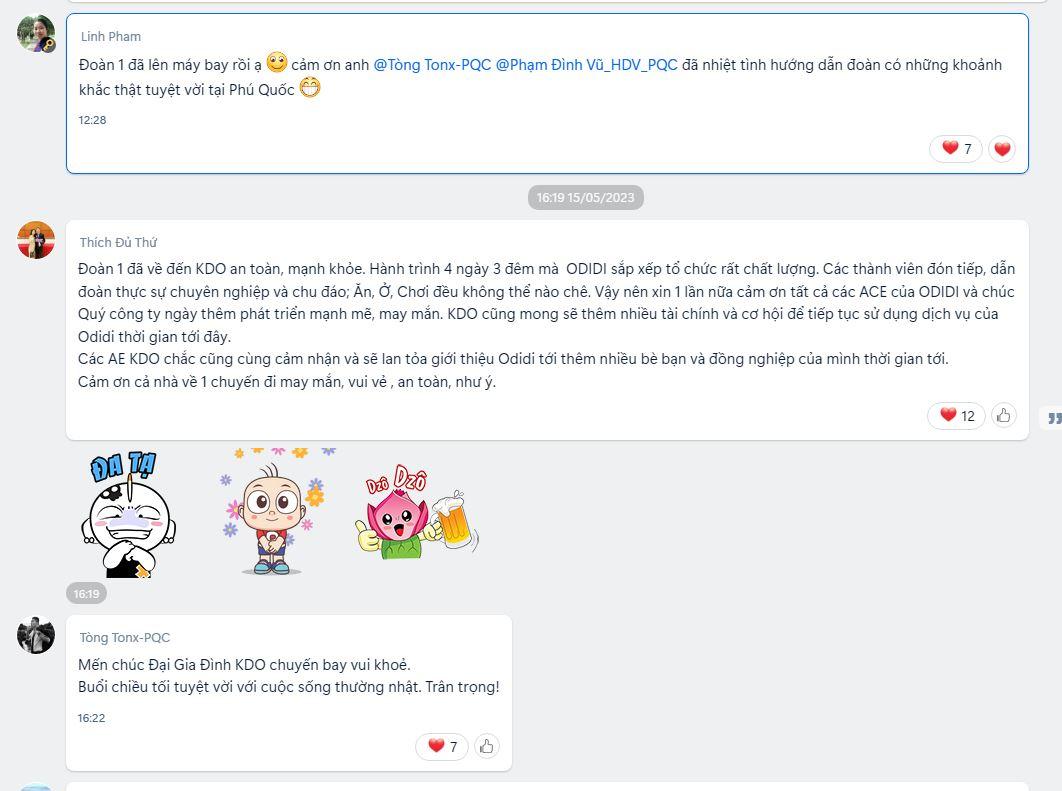Screen dimensions: 1062x791
Task: Click the sender name Linh Pham
Action: tap(111, 37)
